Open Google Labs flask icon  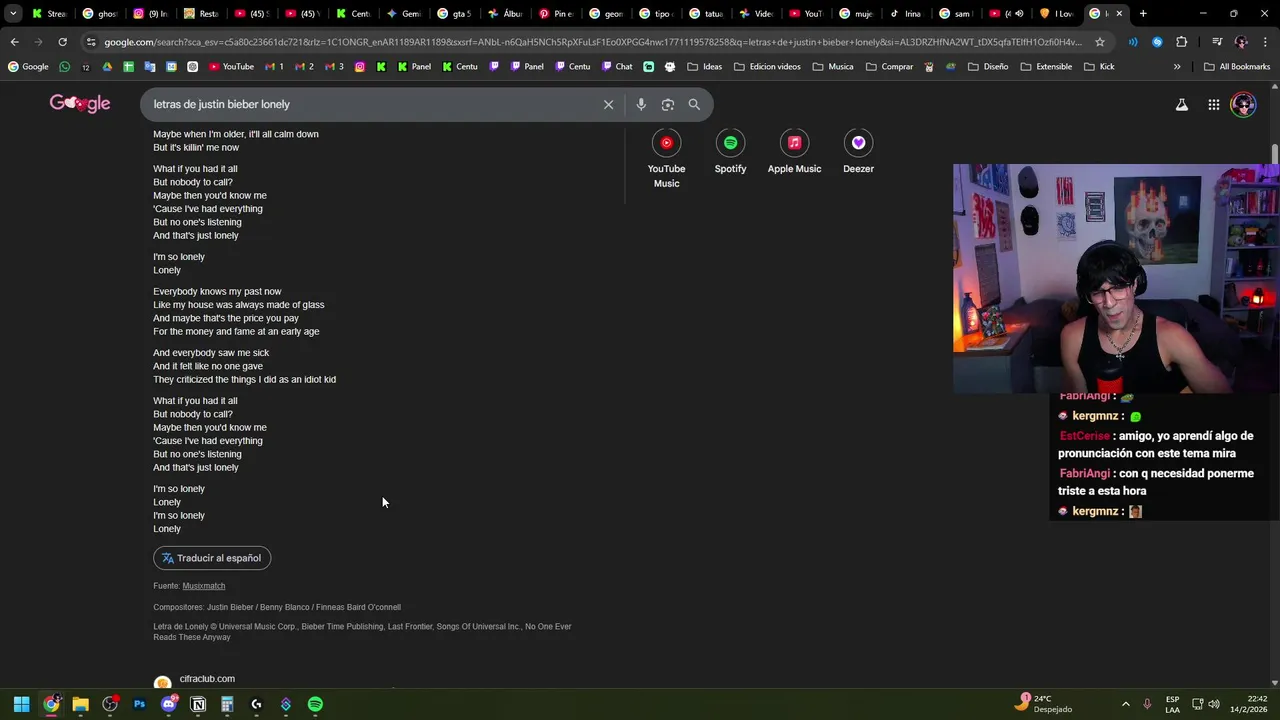tap(1181, 104)
